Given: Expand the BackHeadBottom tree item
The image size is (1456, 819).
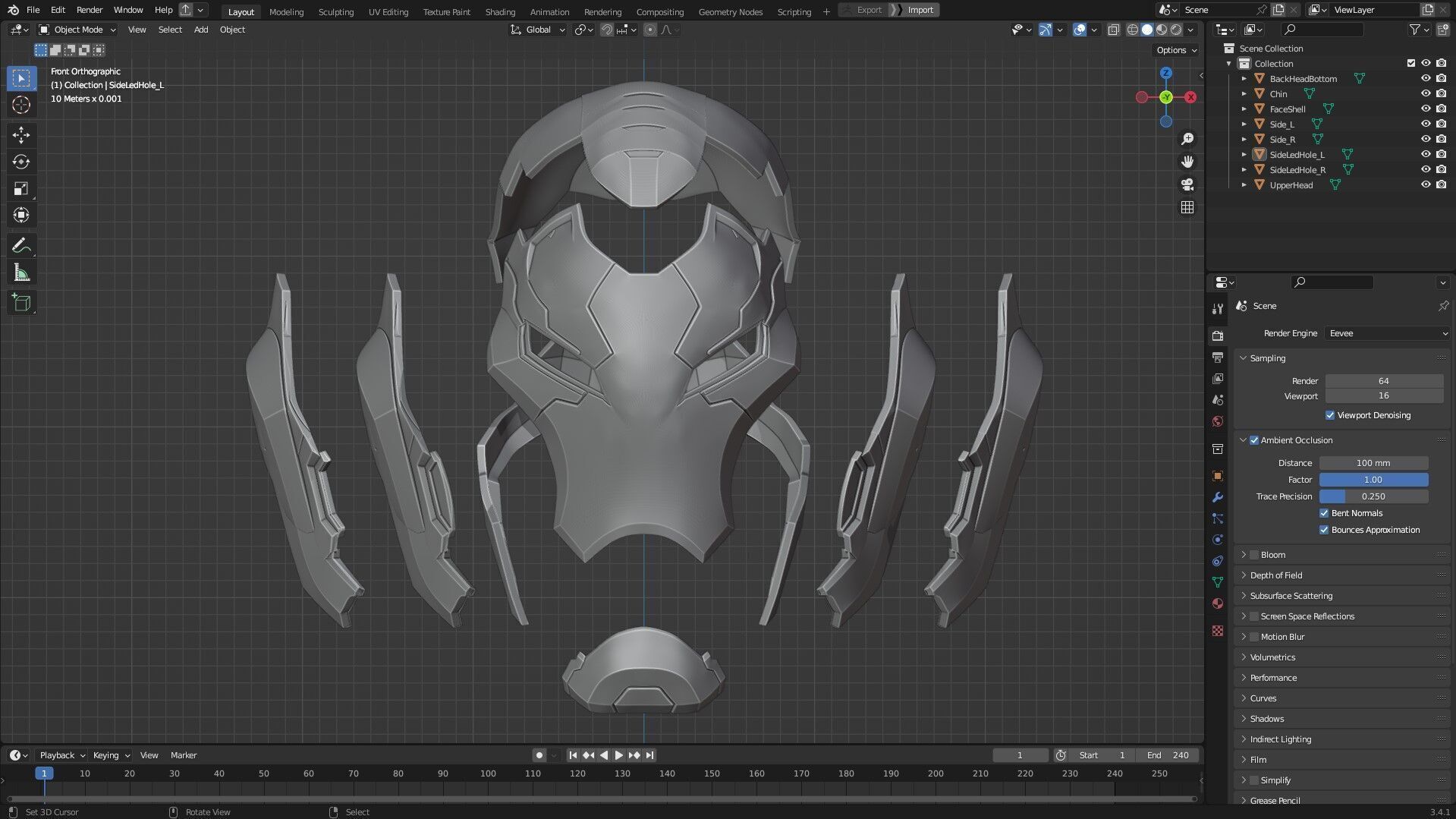Looking at the screenshot, I should click(x=1244, y=79).
